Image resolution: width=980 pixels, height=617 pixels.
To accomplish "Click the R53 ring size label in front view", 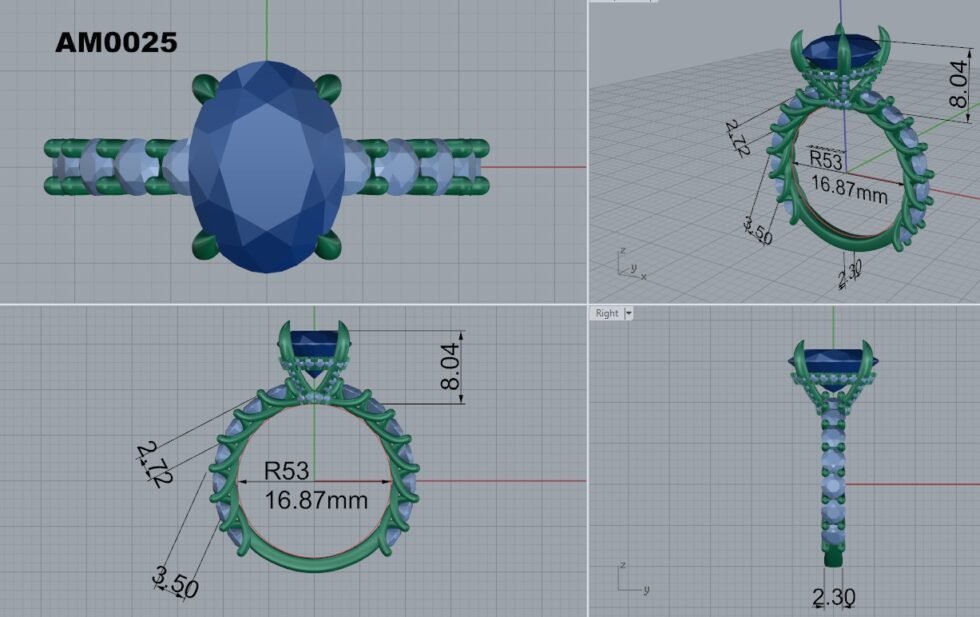I will click(287, 469).
